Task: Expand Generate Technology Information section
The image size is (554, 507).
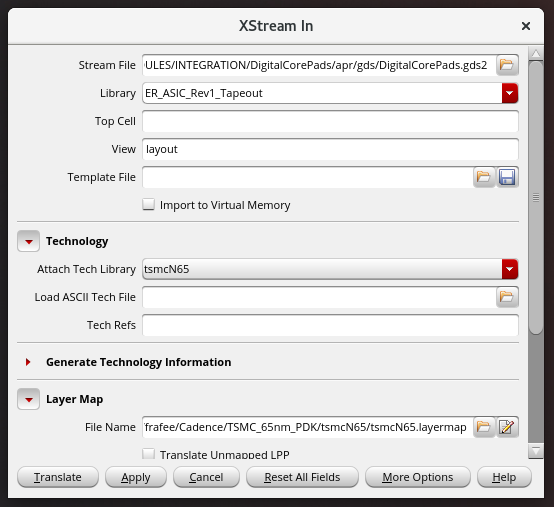Action: click(28, 362)
